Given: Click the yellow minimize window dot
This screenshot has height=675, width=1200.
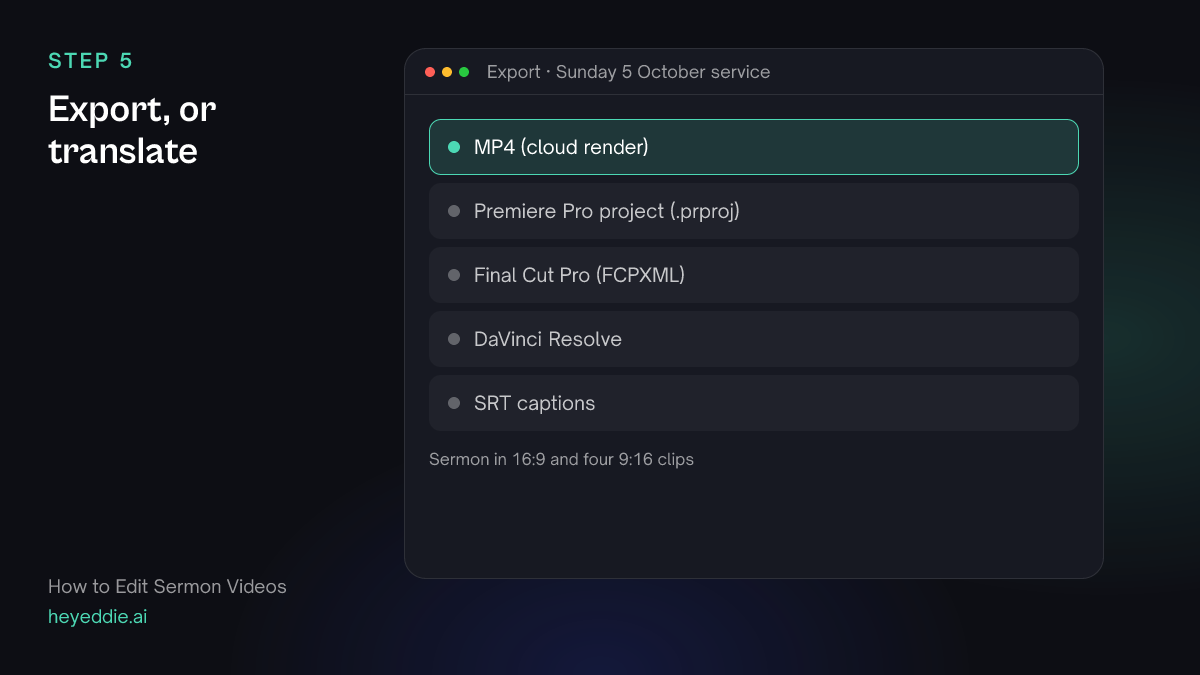Looking at the screenshot, I should 447,72.
